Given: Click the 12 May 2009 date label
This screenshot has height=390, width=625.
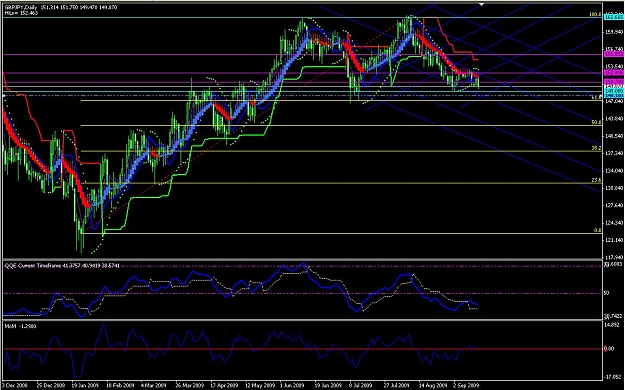Looking at the screenshot, I should pos(259,386).
